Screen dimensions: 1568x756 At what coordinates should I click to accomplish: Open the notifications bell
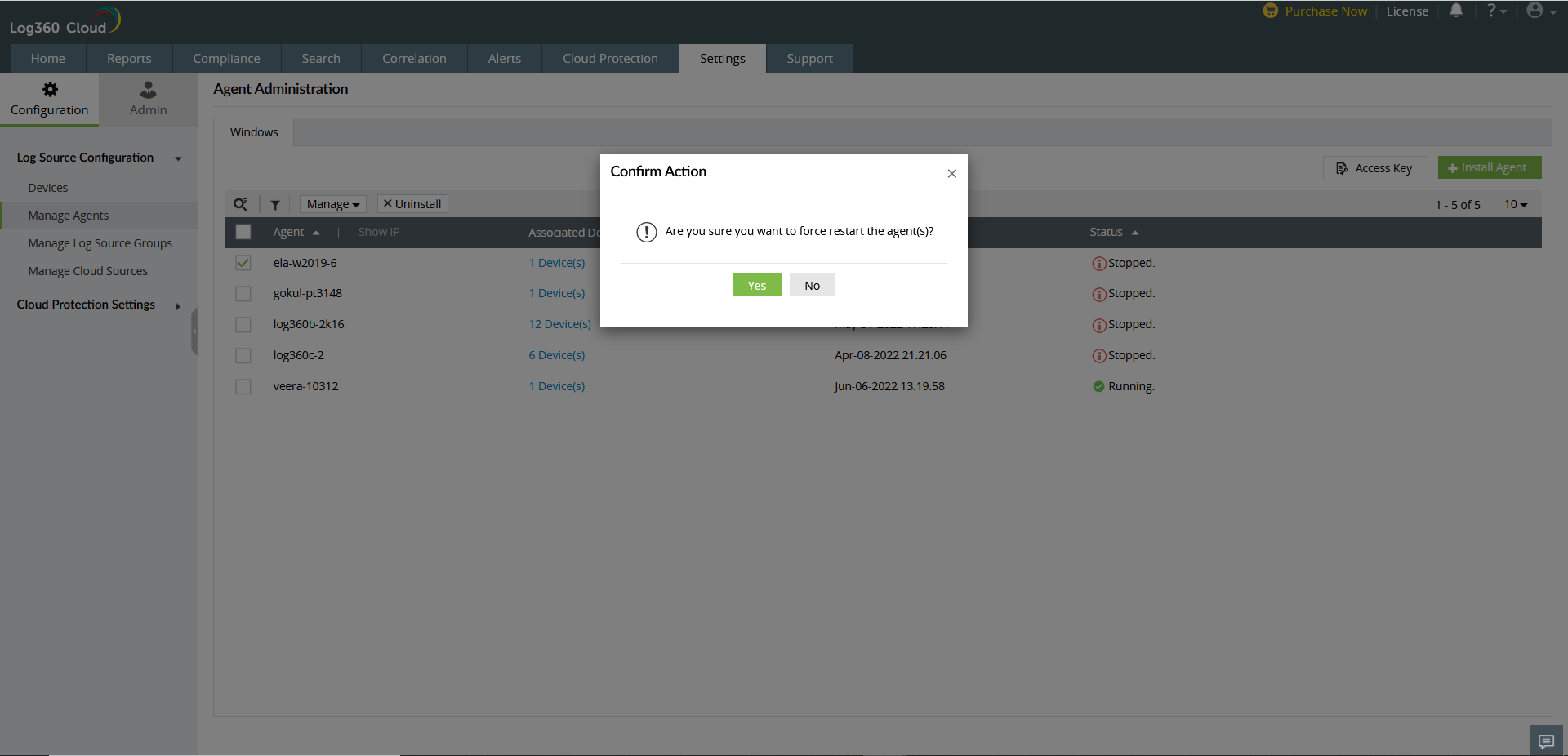[x=1456, y=11]
